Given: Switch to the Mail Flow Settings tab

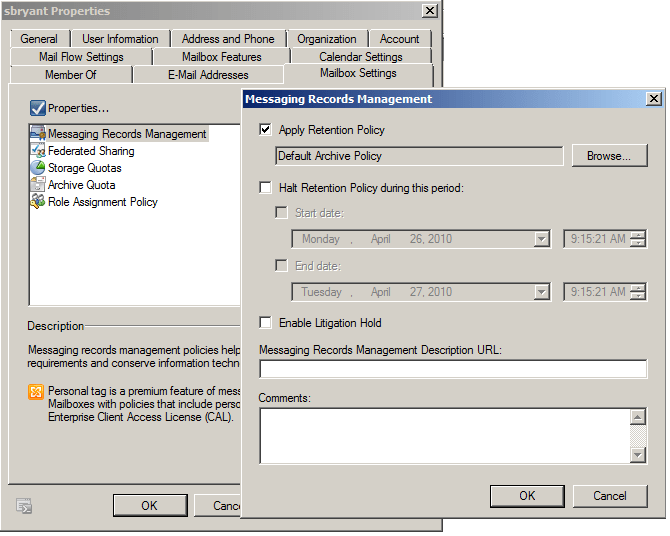Looking at the screenshot, I should (81, 57).
